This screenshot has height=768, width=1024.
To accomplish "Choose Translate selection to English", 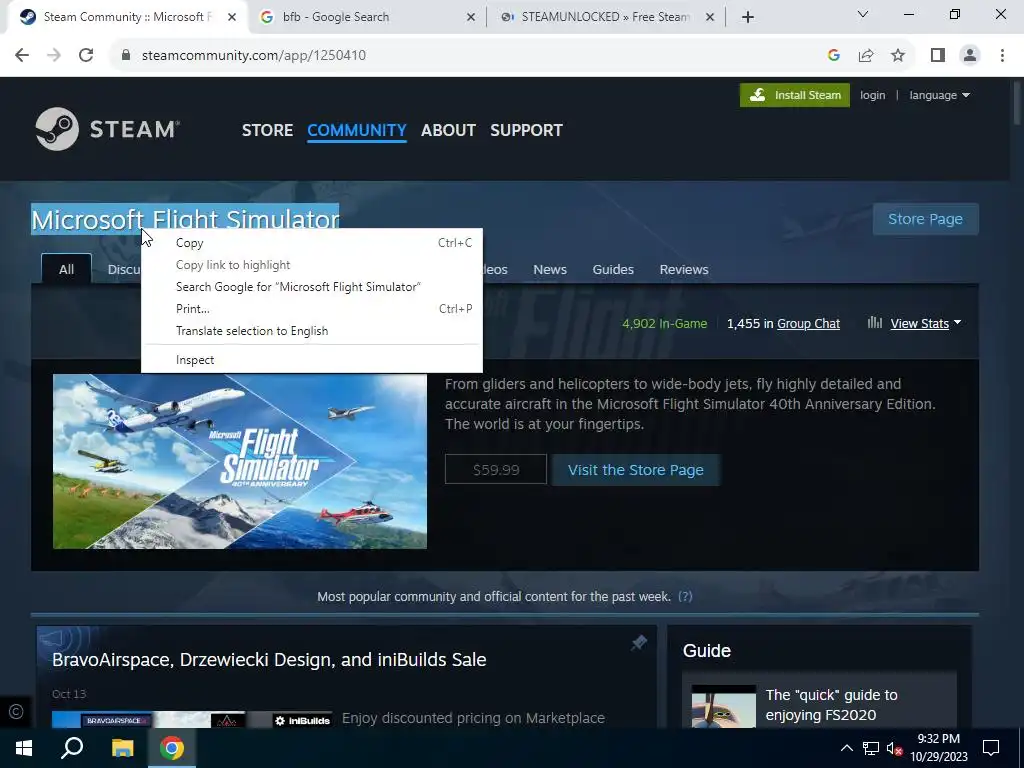I will (312, 331).
